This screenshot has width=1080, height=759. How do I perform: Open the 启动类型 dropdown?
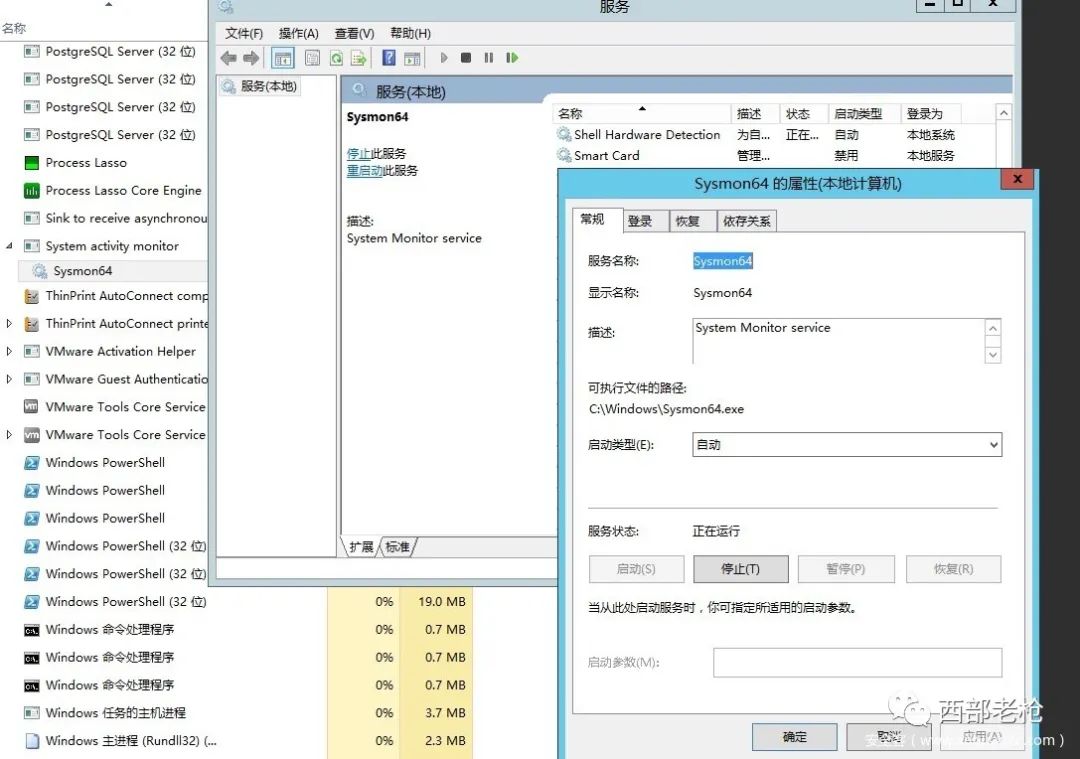tap(847, 445)
